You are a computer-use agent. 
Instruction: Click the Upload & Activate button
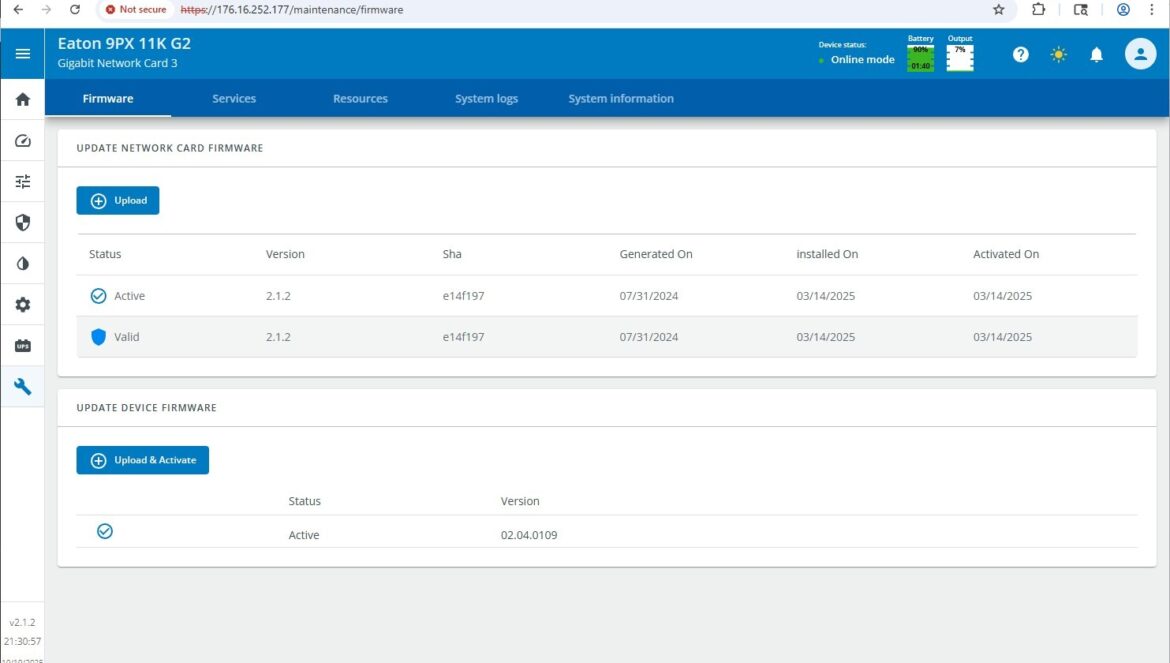(143, 460)
